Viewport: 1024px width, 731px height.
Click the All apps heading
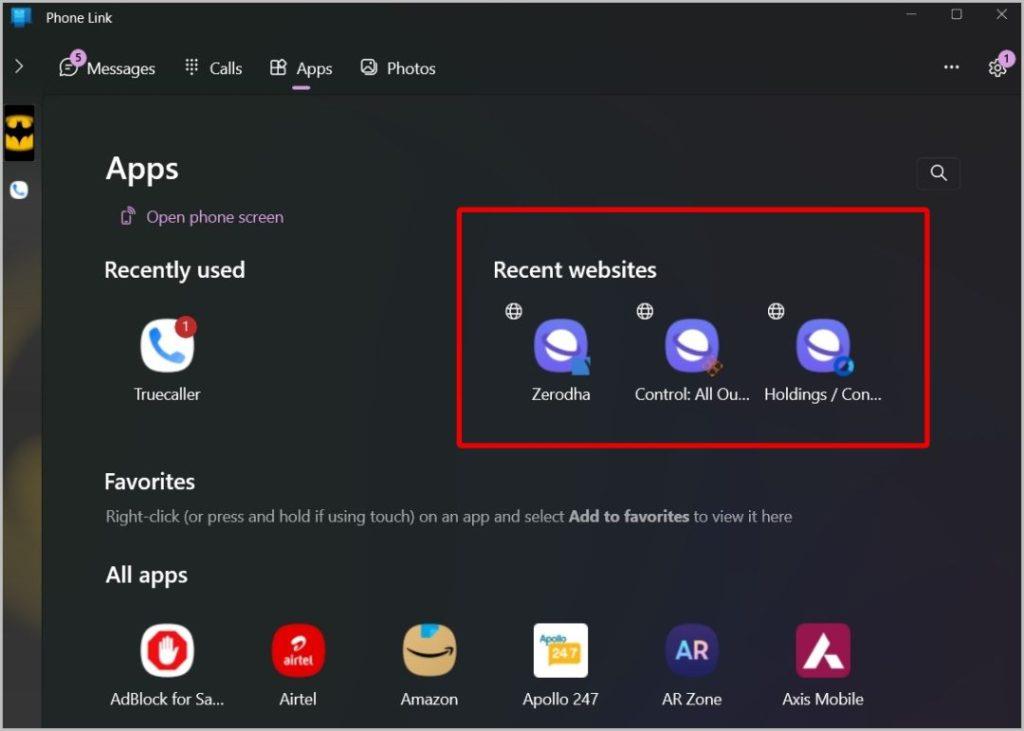[147, 576]
